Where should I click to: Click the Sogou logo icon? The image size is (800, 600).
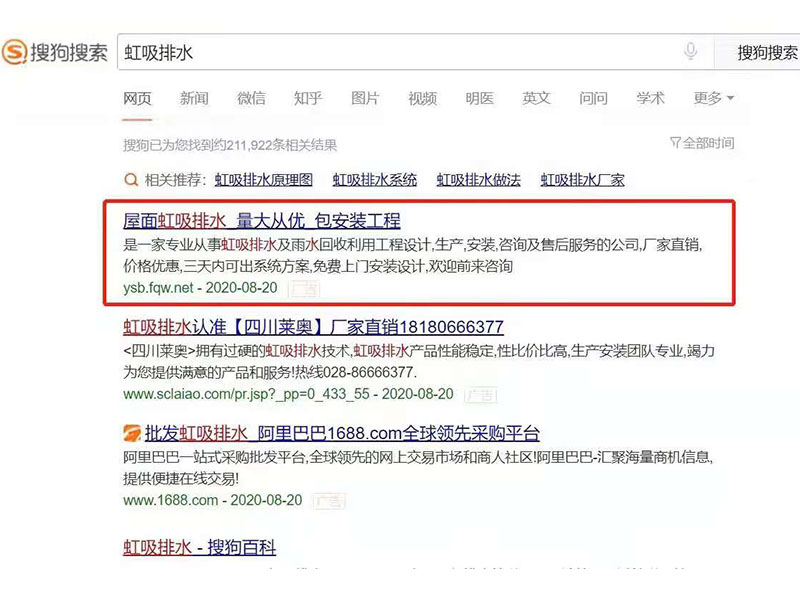(14, 52)
